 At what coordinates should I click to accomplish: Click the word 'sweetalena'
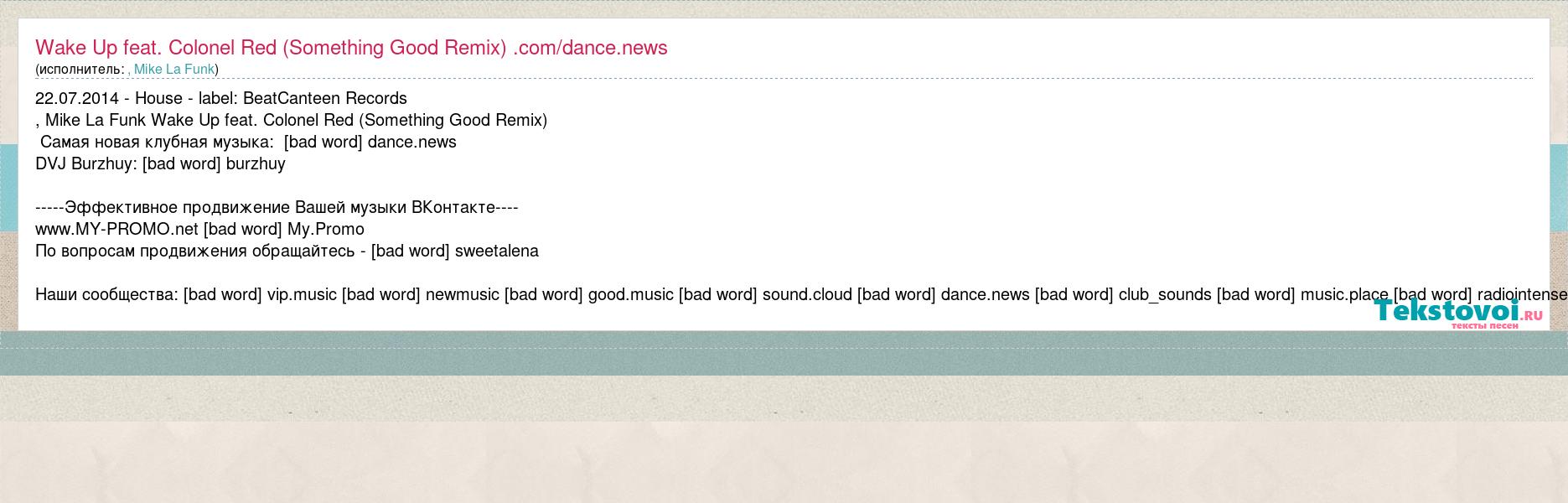497,251
